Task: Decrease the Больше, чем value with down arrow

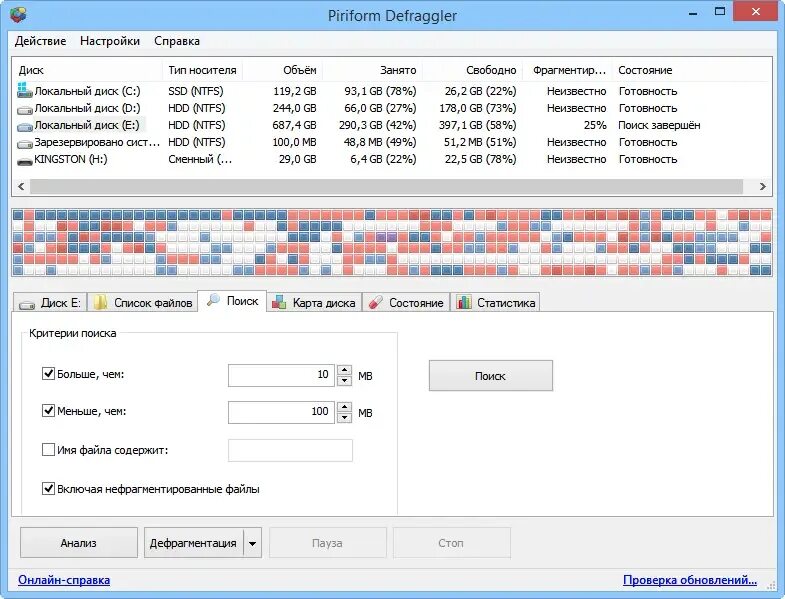Action: pos(344,381)
